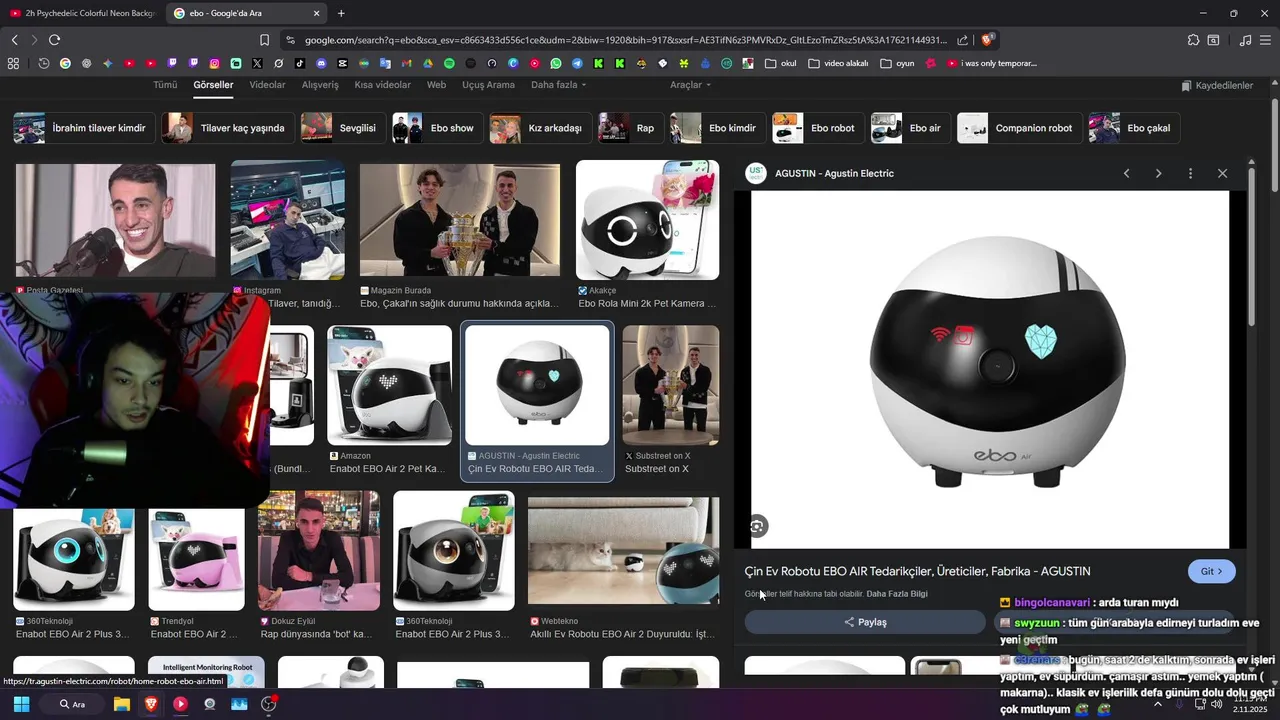Screen dimensions: 1280x720
Task: Select the 'Ebo robot' suggestion chip
Action: click(x=818, y=128)
